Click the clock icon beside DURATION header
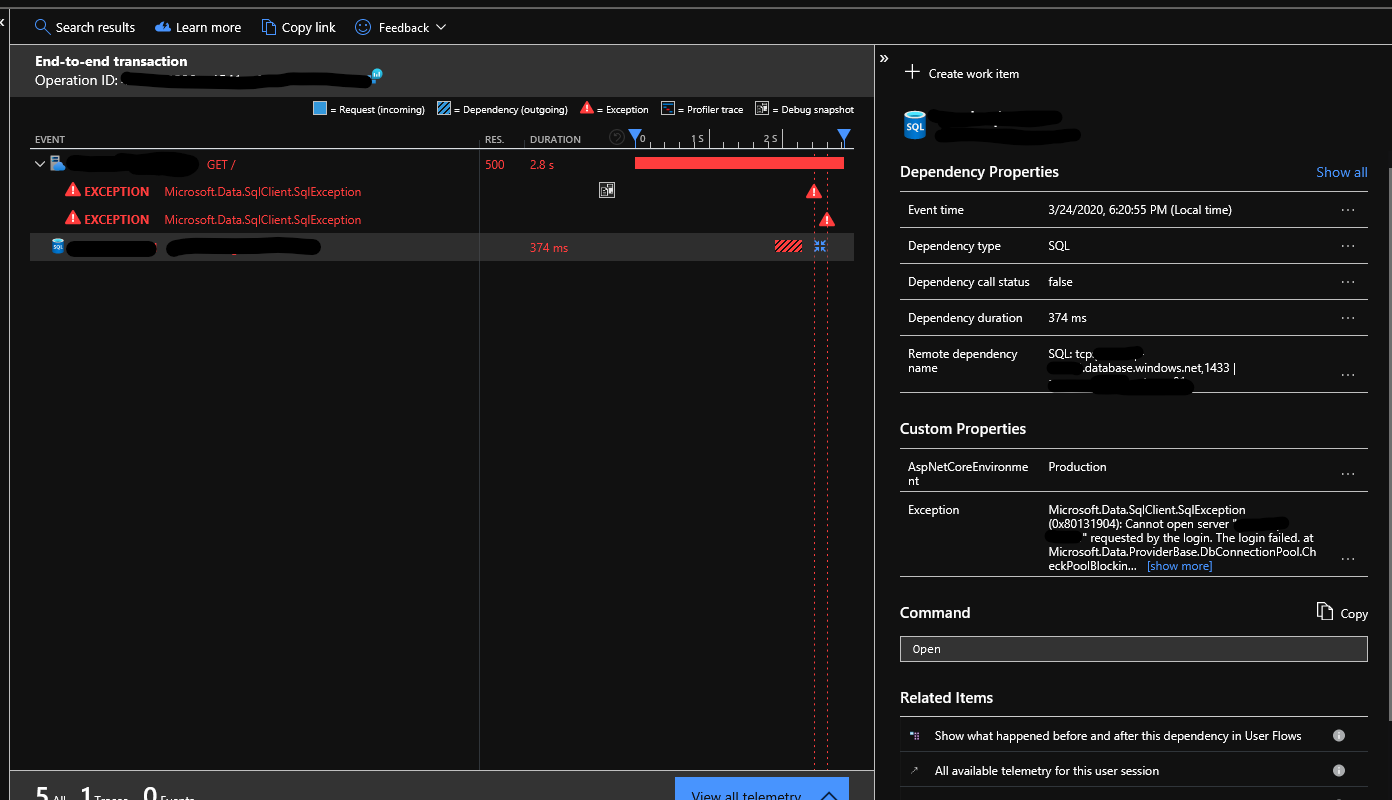 click(x=617, y=138)
